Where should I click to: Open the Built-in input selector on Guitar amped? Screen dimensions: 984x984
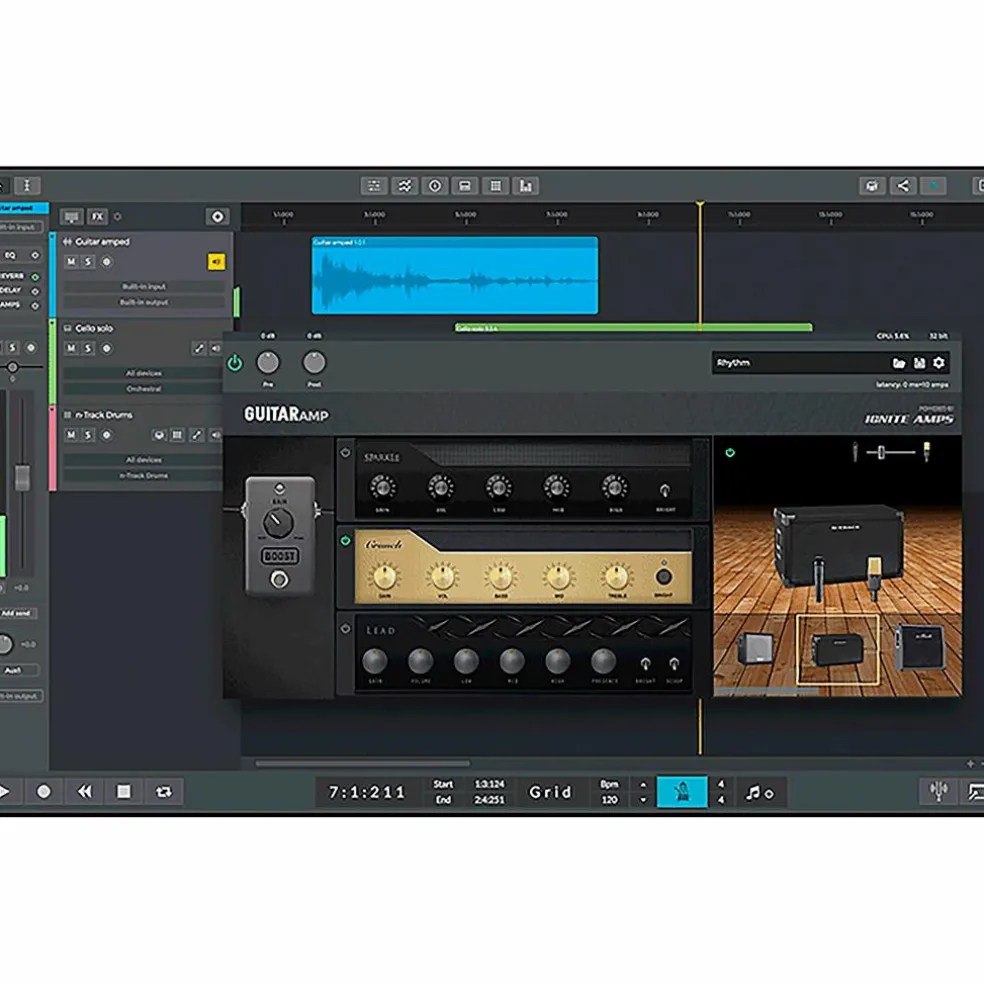tap(144, 287)
